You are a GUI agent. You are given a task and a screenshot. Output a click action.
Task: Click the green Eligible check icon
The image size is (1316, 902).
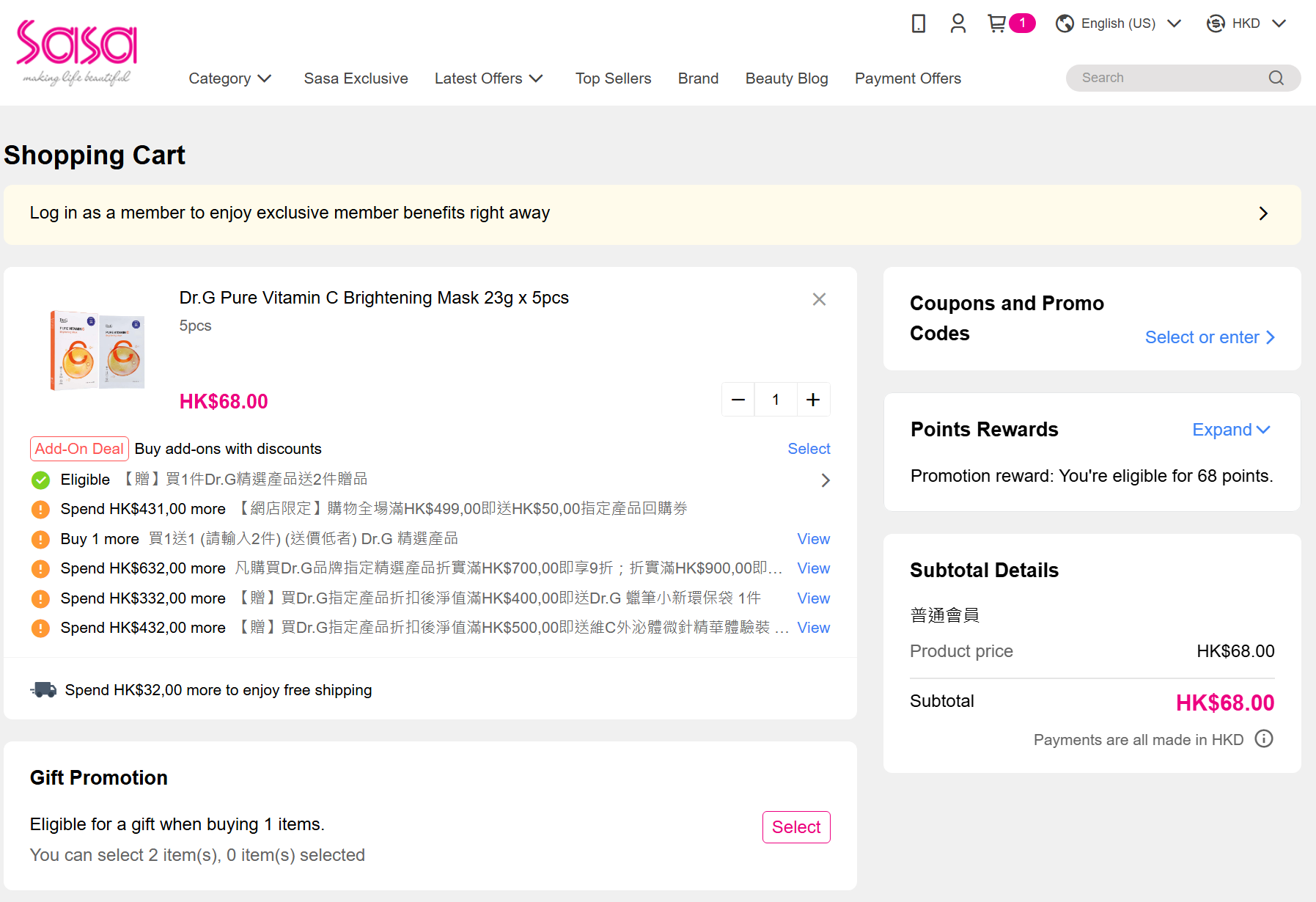40,480
